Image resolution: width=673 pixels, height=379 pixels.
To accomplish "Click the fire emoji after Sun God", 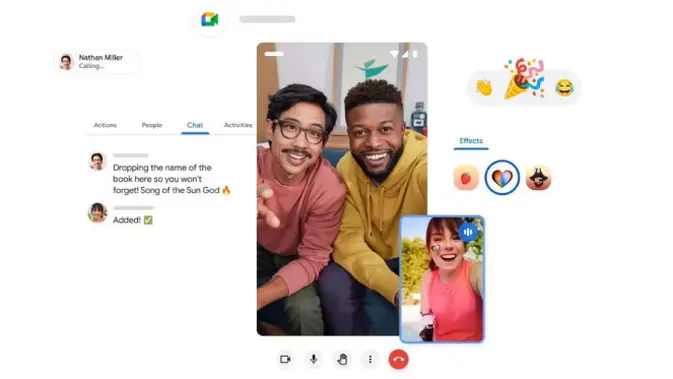I will click(x=226, y=190).
